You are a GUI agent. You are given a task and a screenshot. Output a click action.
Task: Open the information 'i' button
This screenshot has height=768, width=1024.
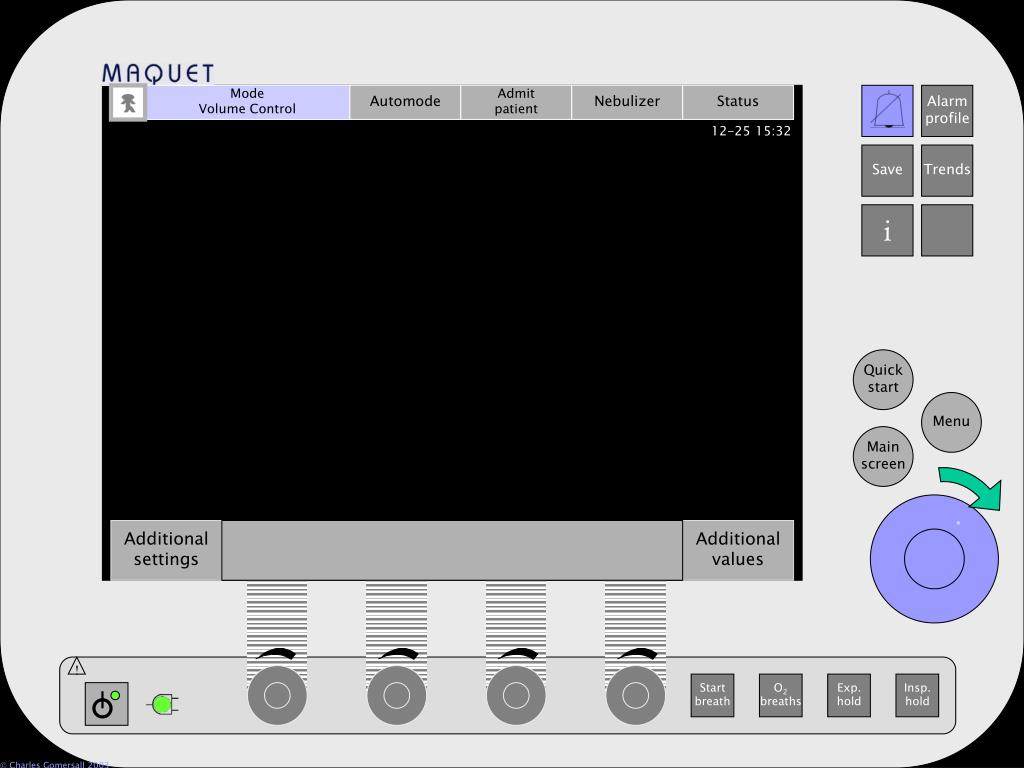(x=887, y=230)
